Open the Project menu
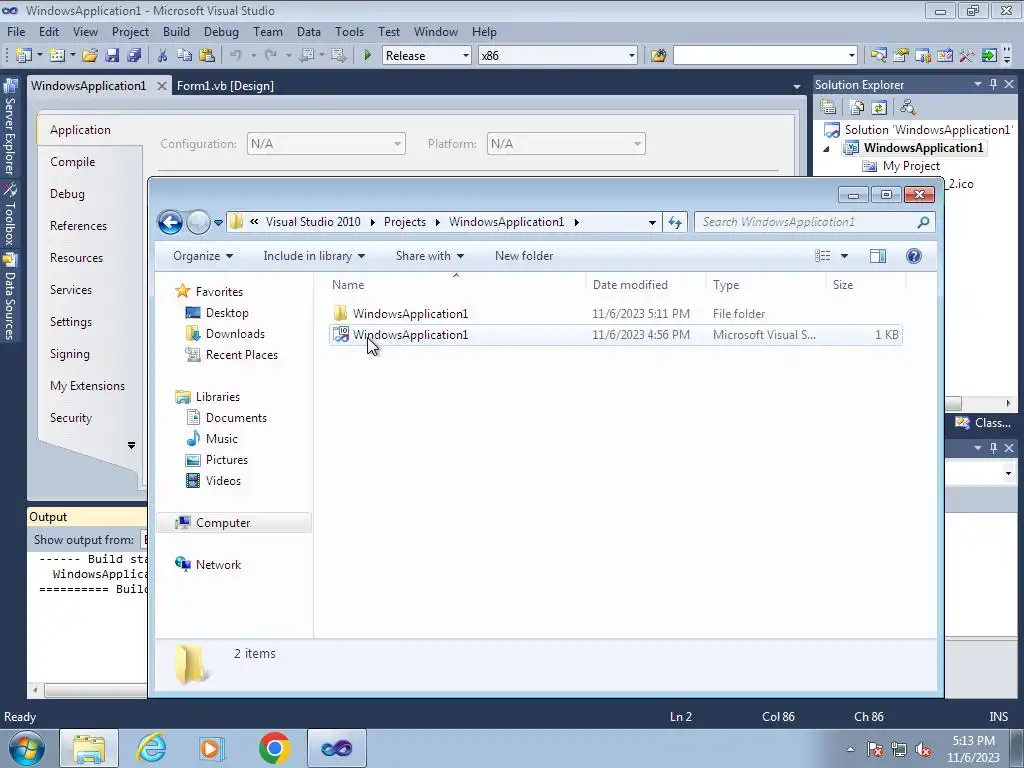 click(x=130, y=31)
